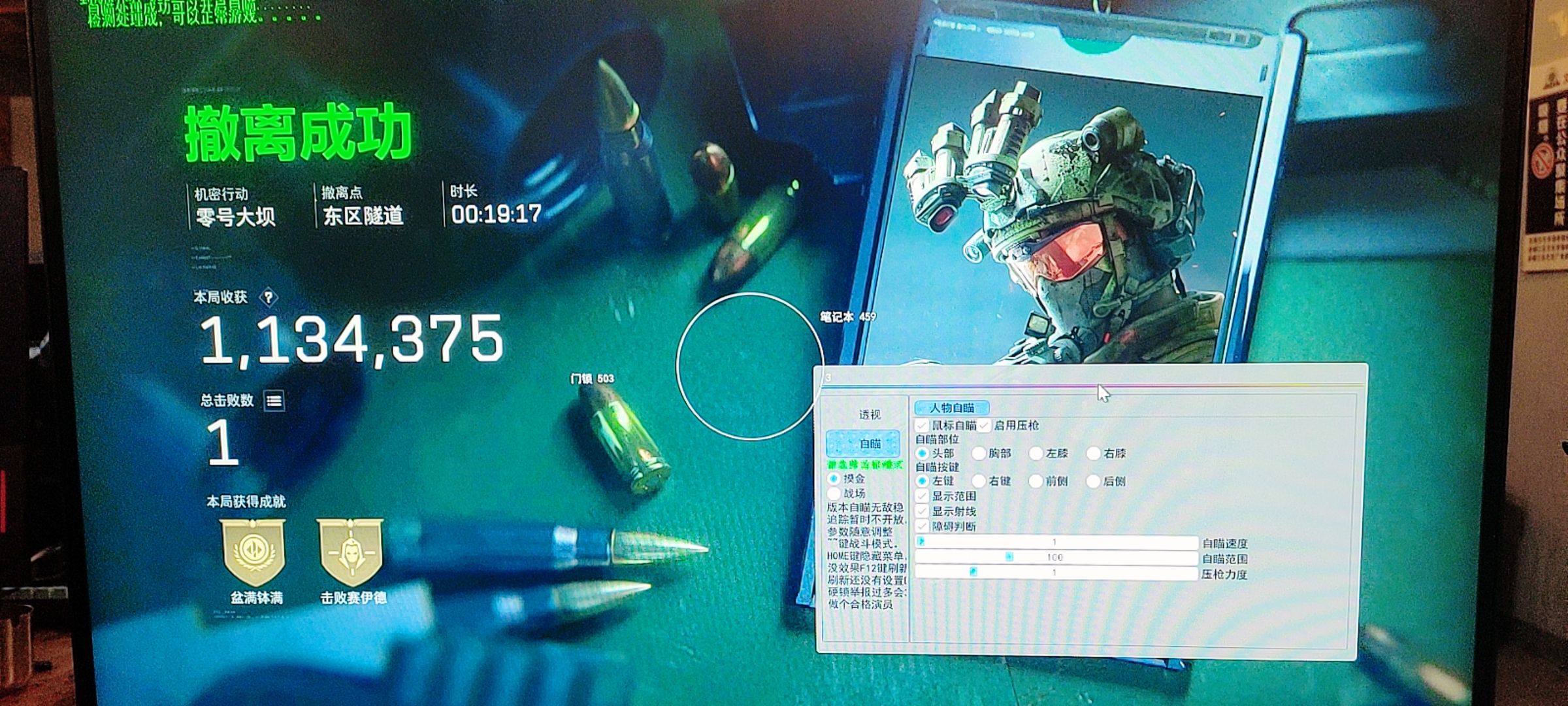Toggle the 启用压枪 checkbox
This screenshot has height=706, width=1568.
click(x=985, y=426)
